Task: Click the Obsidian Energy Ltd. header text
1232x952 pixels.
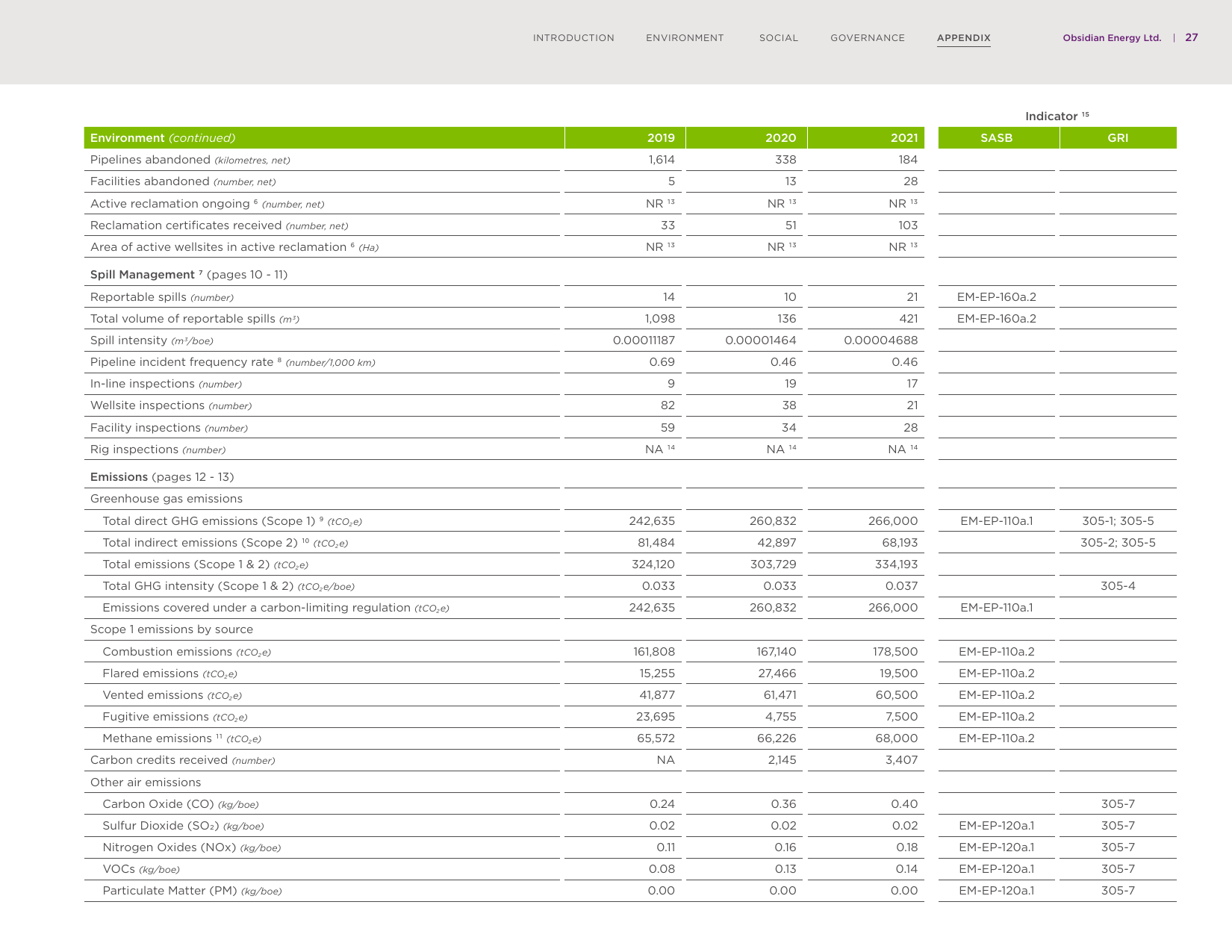Action: coord(1112,38)
